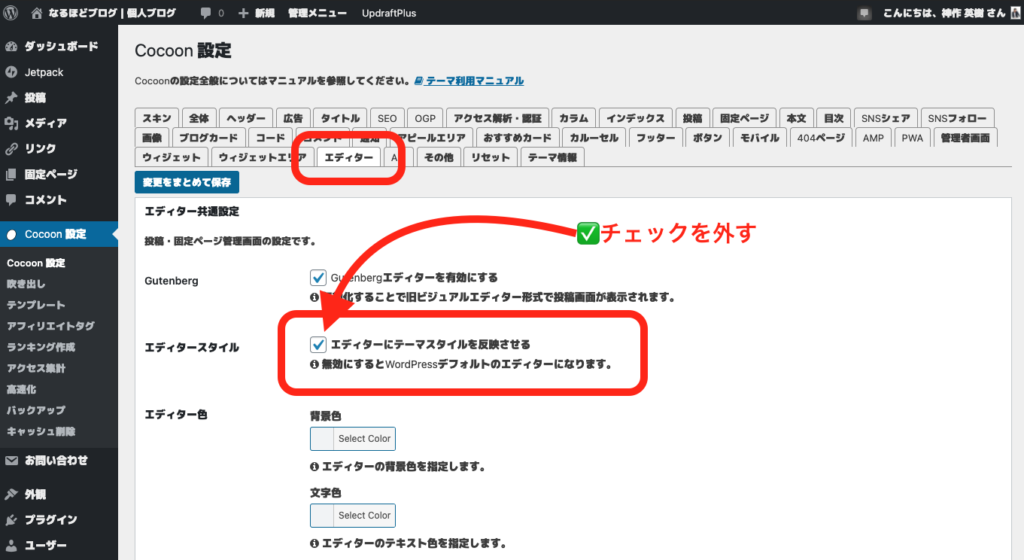Open バックアップ submenu item
This screenshot has width=1024, height=560.
tap(36, 410)
